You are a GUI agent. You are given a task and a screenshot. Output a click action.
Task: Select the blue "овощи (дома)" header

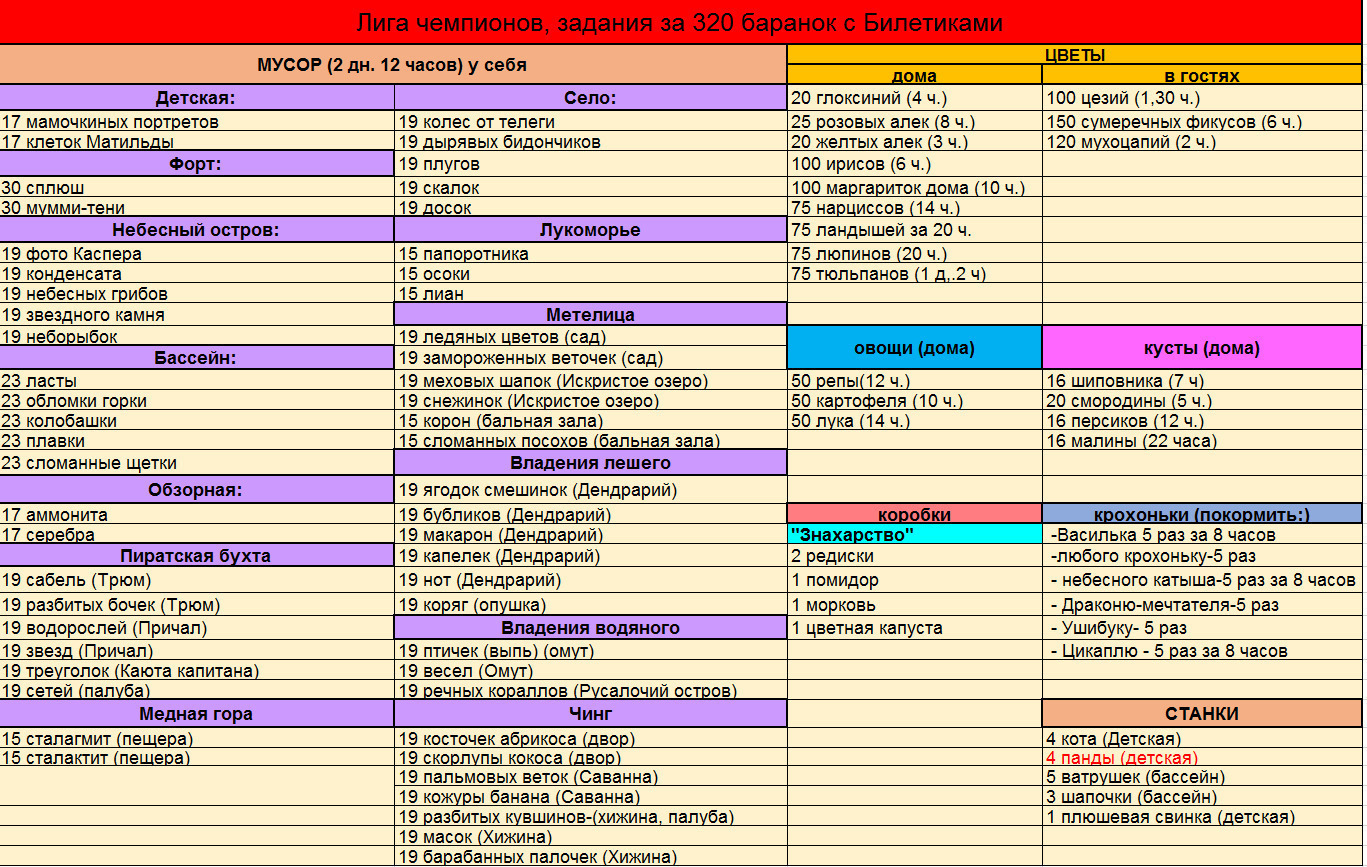[x=914, y=348]
